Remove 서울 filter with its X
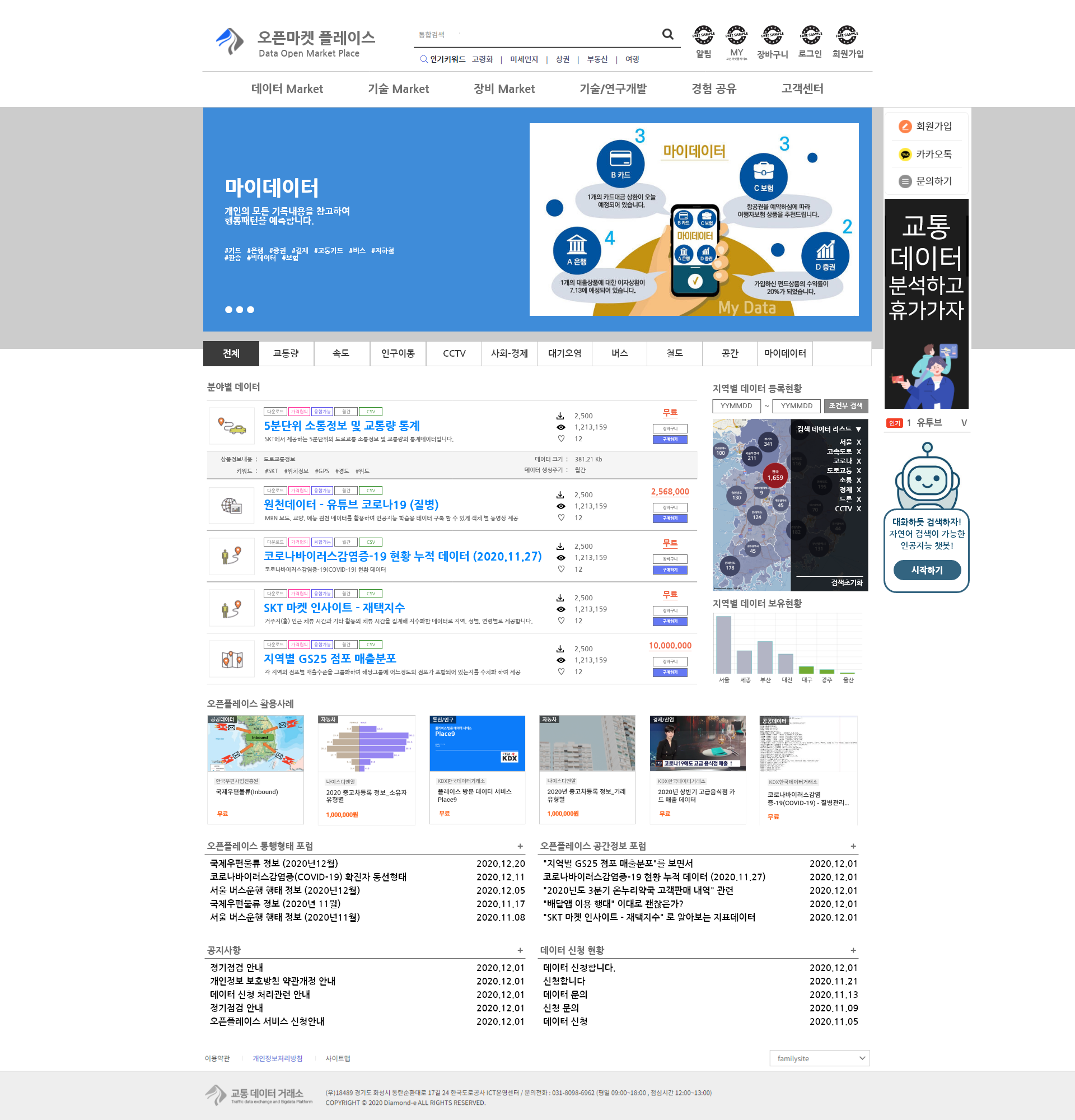This screenshot has height=1120, width=1075. click(x=858, y=442)
